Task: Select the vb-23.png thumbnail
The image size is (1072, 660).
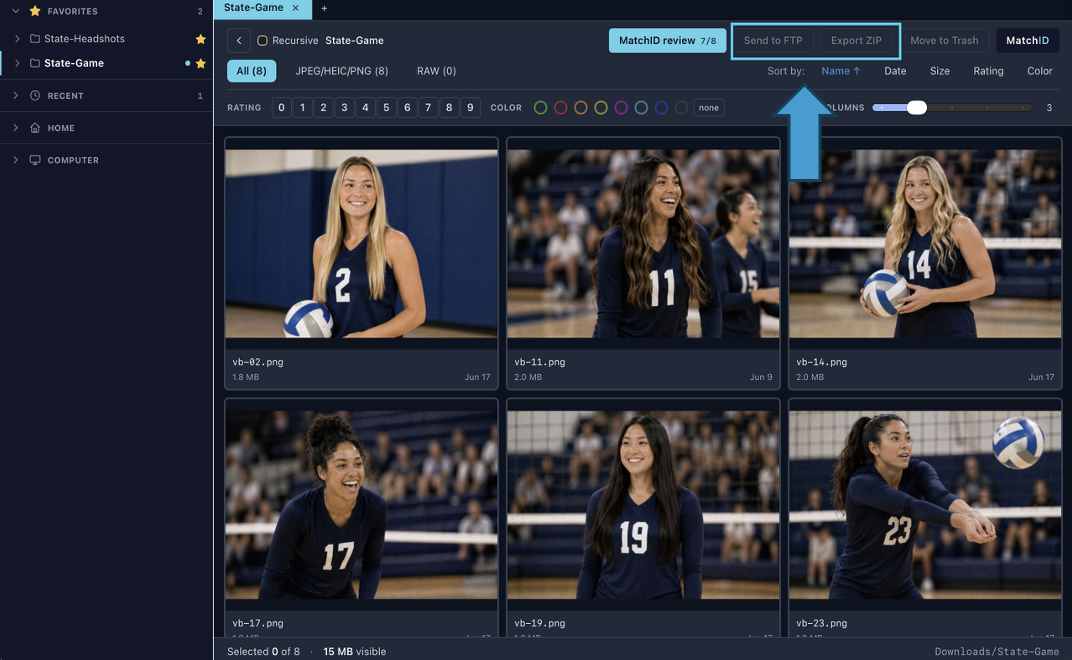Action: click(925, 505)
